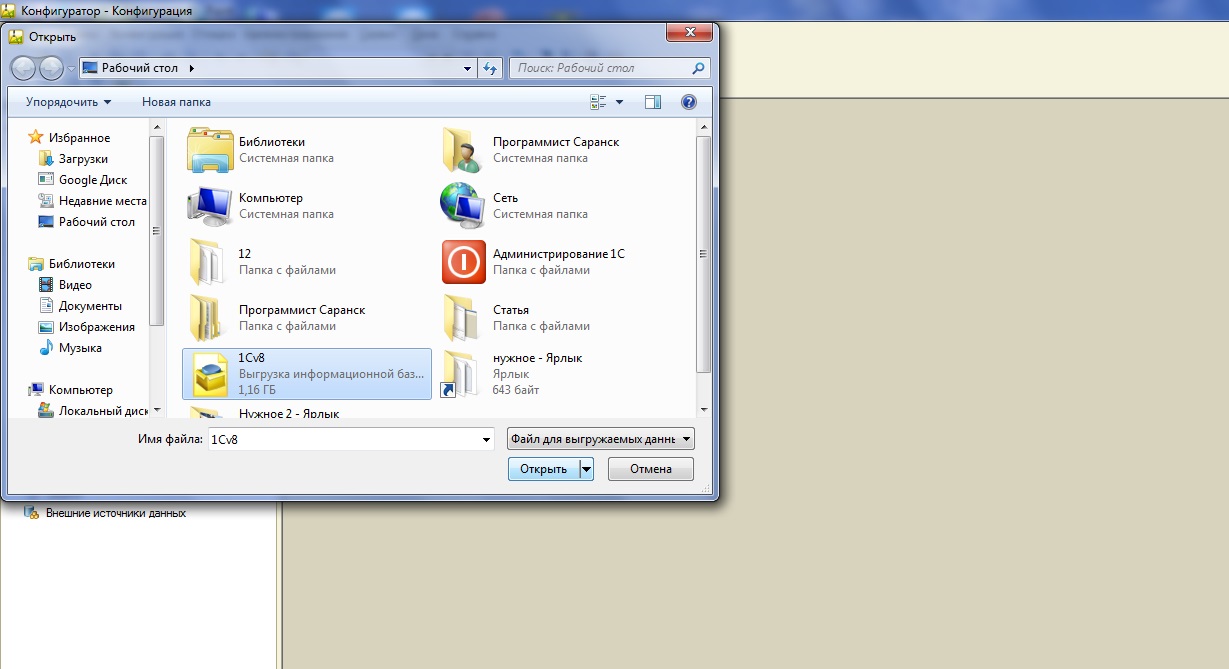Select the Компьютер system folder icon
The width and height of the screenshot is (1229, 669).
(x=210, y=206)
